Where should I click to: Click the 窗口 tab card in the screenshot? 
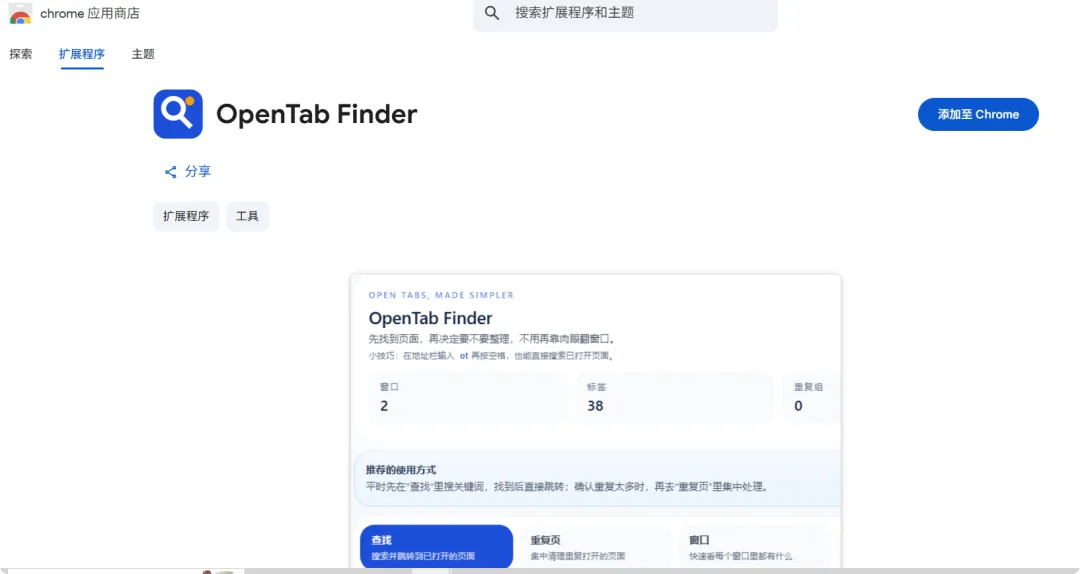pos(752,547)
